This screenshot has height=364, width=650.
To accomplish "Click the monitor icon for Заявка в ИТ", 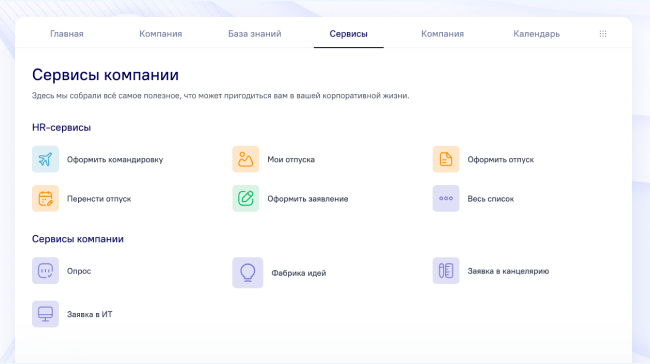I will (x=45, y=314).
